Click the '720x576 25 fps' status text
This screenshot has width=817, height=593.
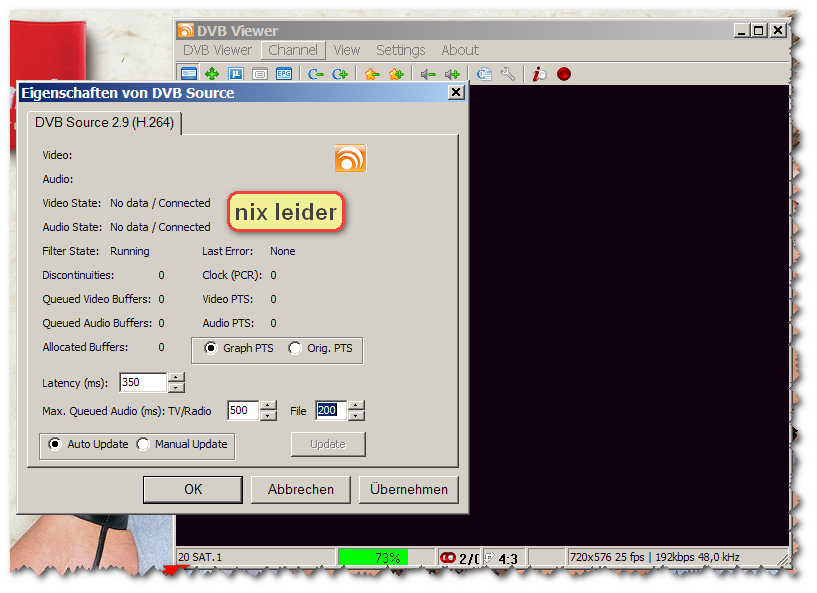pos(607,557)
